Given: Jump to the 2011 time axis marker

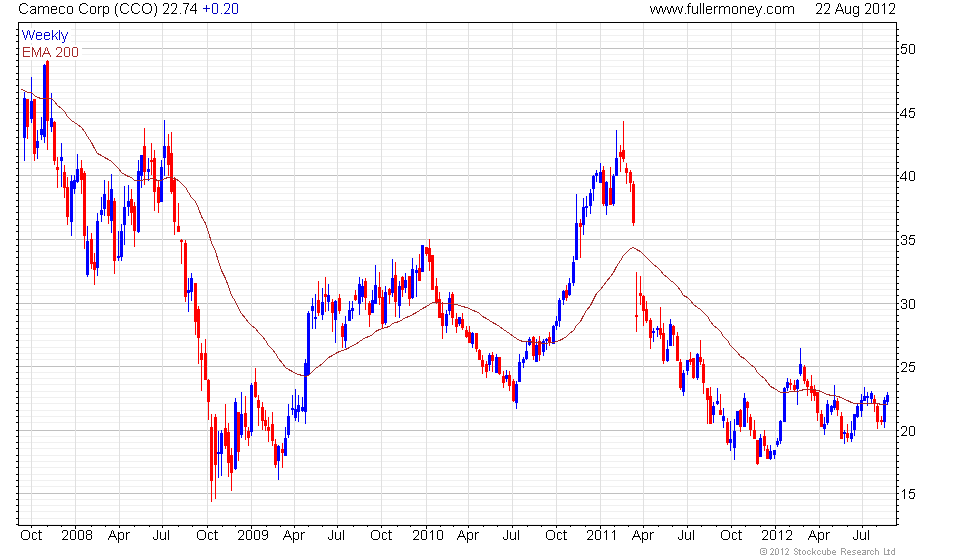Looking at the screenshot, I should tap(603, 535).
